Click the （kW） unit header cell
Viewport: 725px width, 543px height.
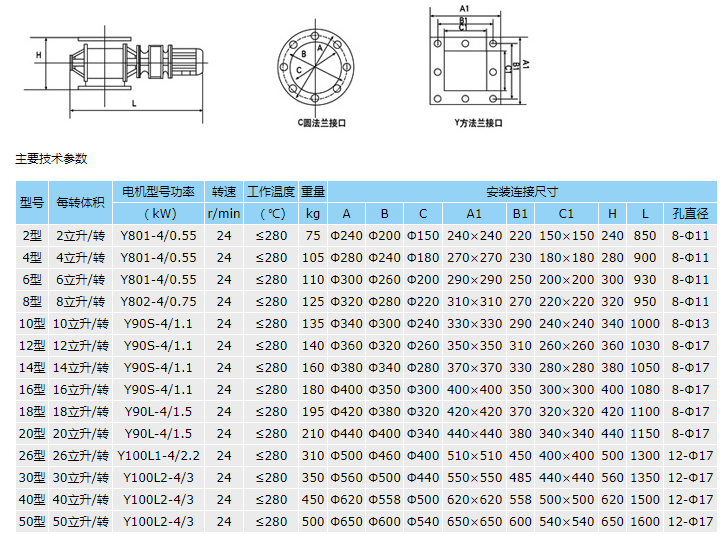tap(158, 214)
